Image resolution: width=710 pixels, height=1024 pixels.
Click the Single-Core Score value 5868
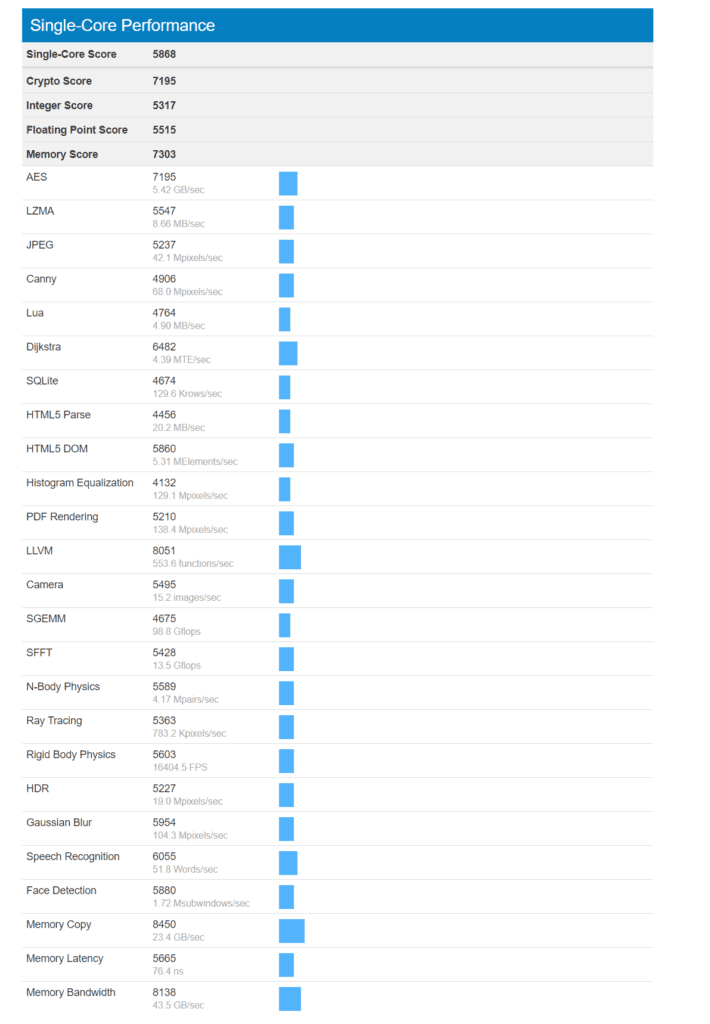(164, 54)
